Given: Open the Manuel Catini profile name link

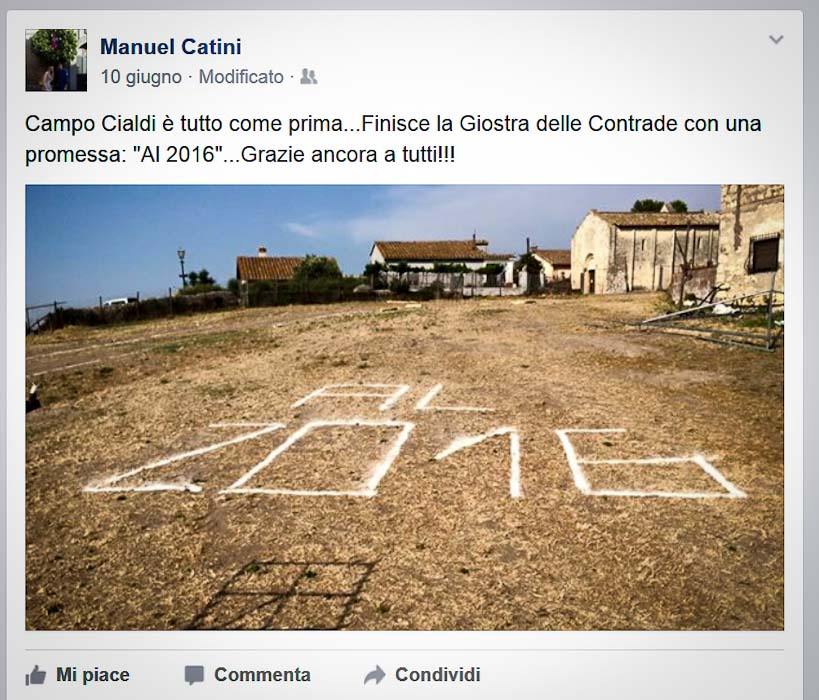Looking at the screenshot, I should coord(170,46).
